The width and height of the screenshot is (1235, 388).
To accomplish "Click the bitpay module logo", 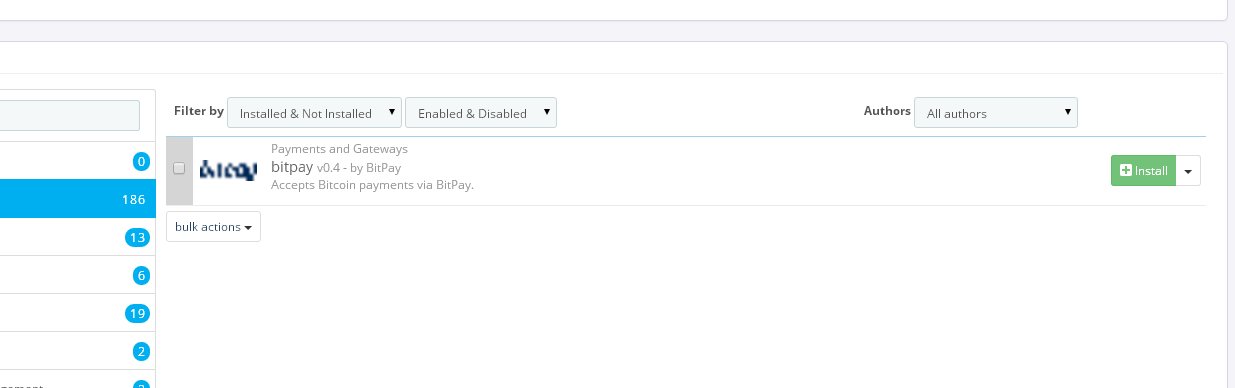I will [x=228, y=170].
